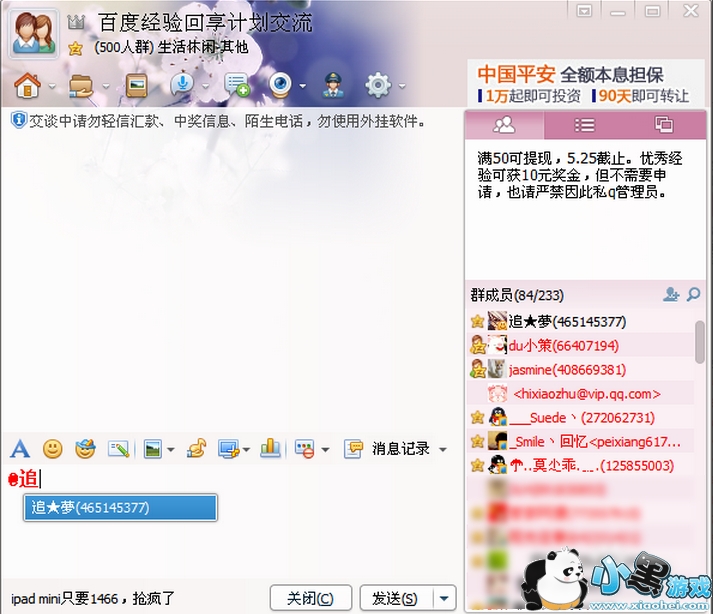Switch to the group apps windows tab
The width and height of the screenshot is (713, 614).
click(664, 125)
